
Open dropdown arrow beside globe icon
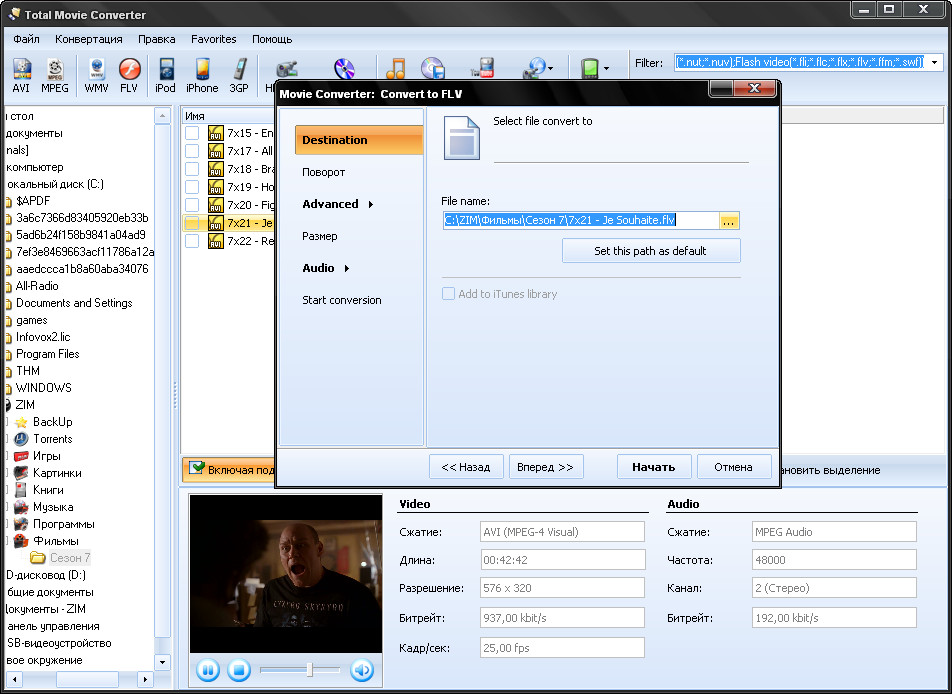pyautogui.click(x=551, y=69)
